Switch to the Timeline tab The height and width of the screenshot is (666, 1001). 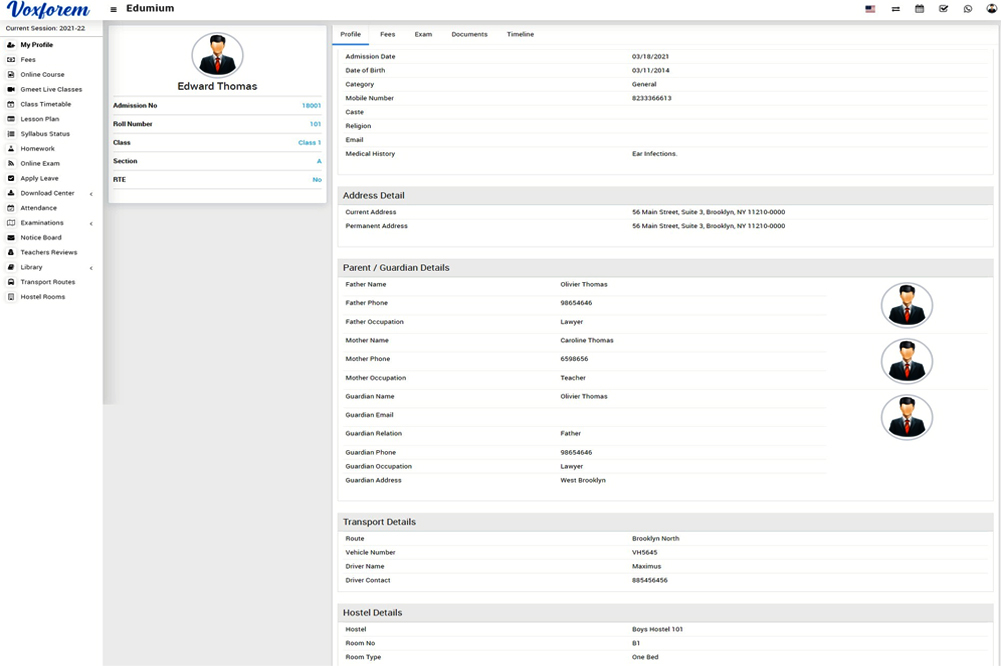520,35
